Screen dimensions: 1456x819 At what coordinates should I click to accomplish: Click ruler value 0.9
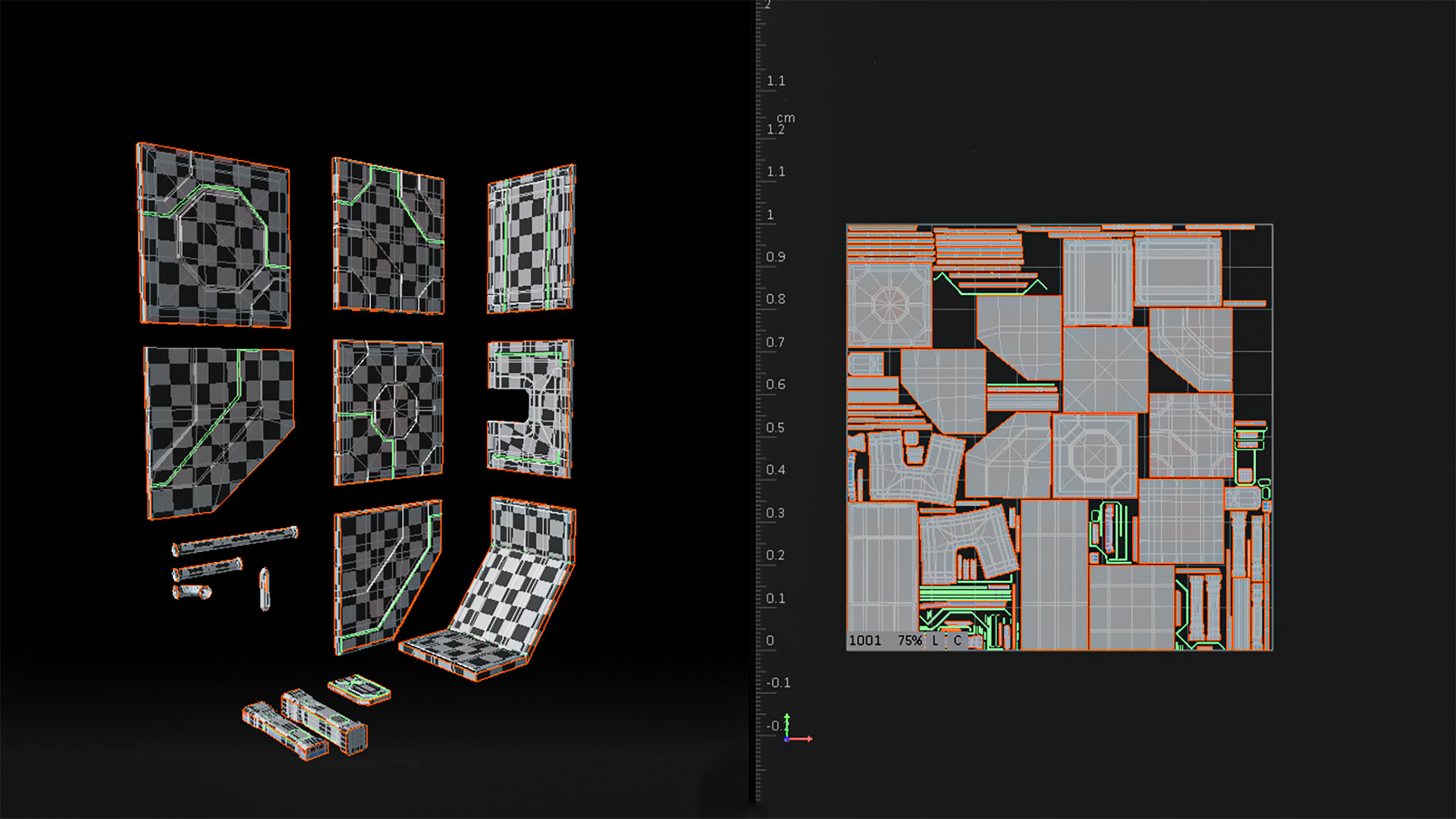click(775, 257)
